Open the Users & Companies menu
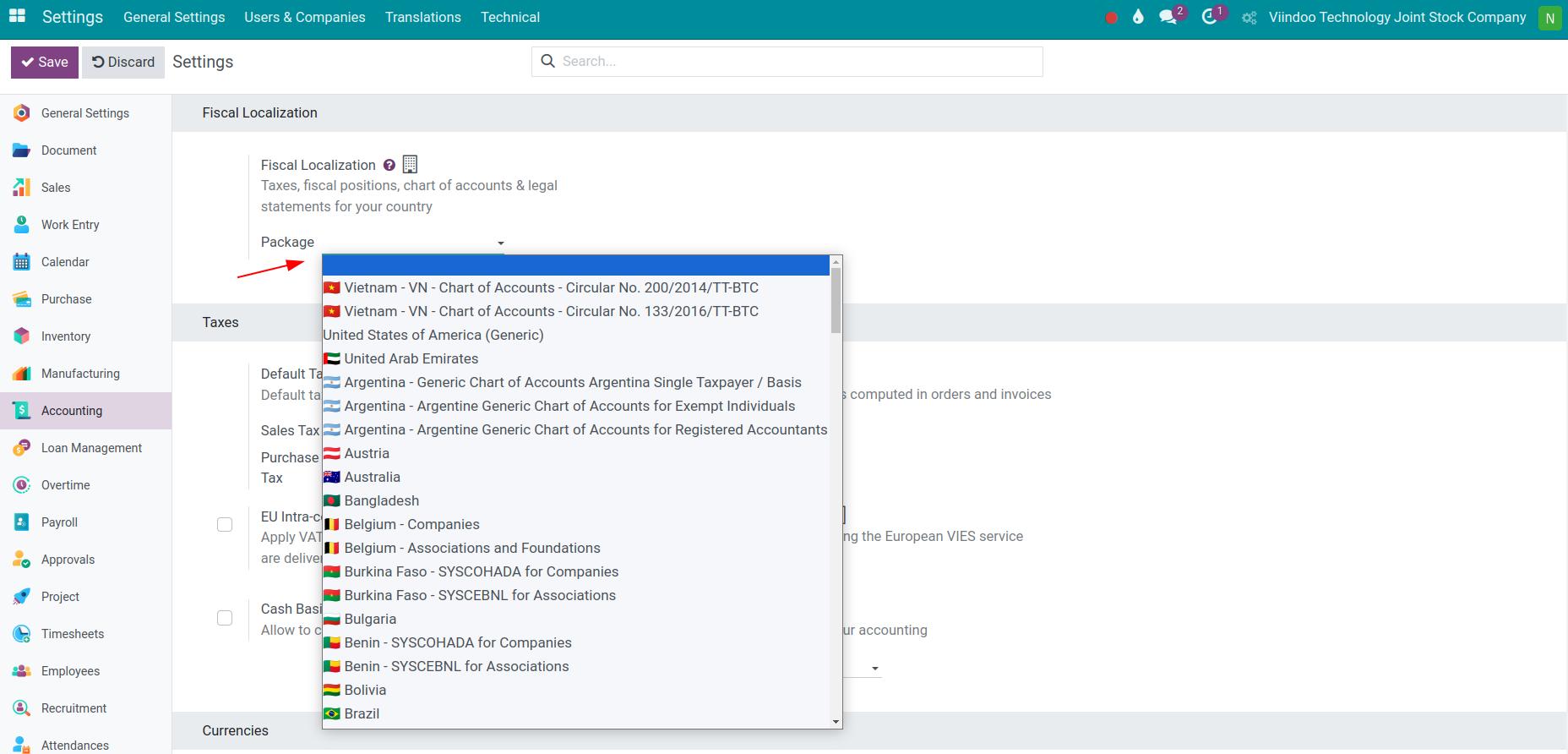The image size is (1568, 754). (x=305, y=17)
